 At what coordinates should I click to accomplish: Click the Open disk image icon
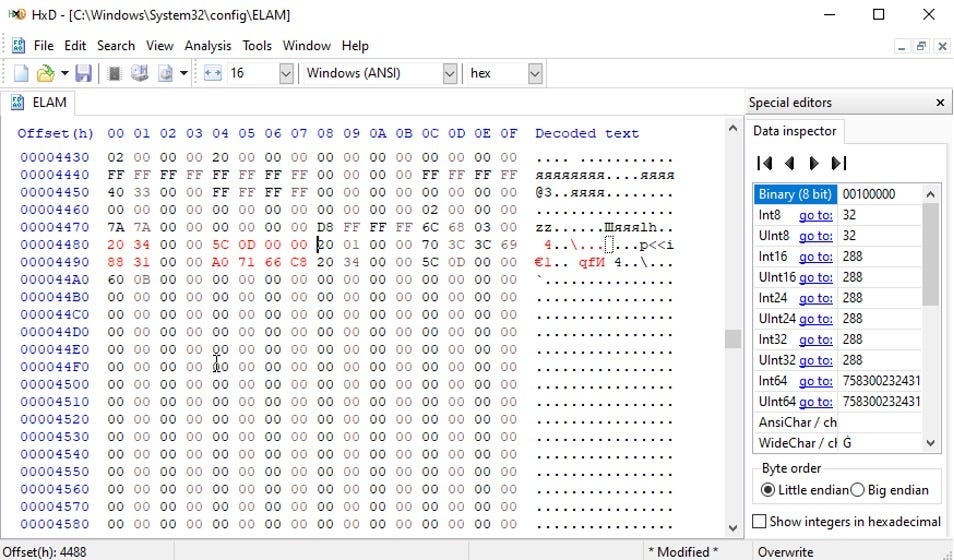click(x=165, y=74)
